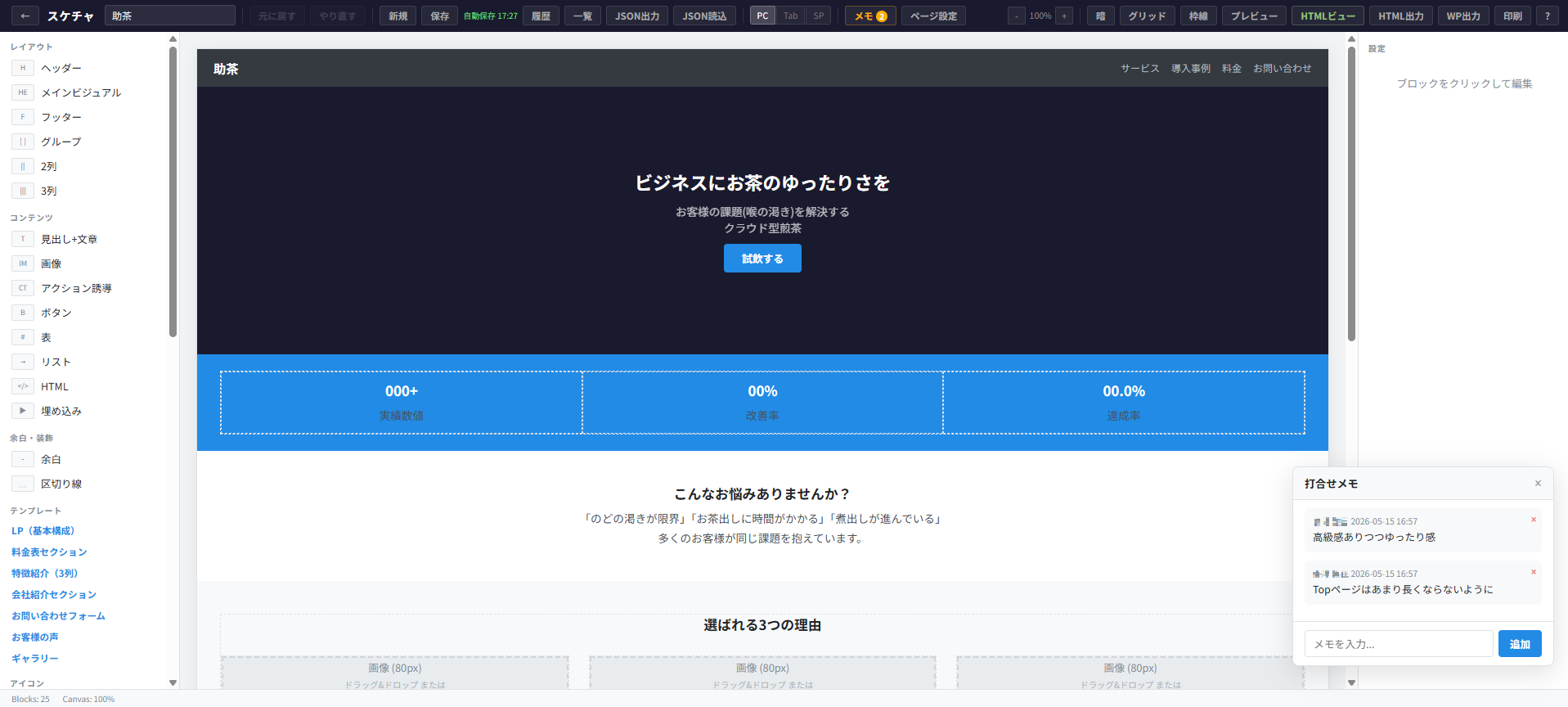Click the left sidebar scroll-down arrow
This screenshot has height=707, width=1568.
(x=173, y=682)
